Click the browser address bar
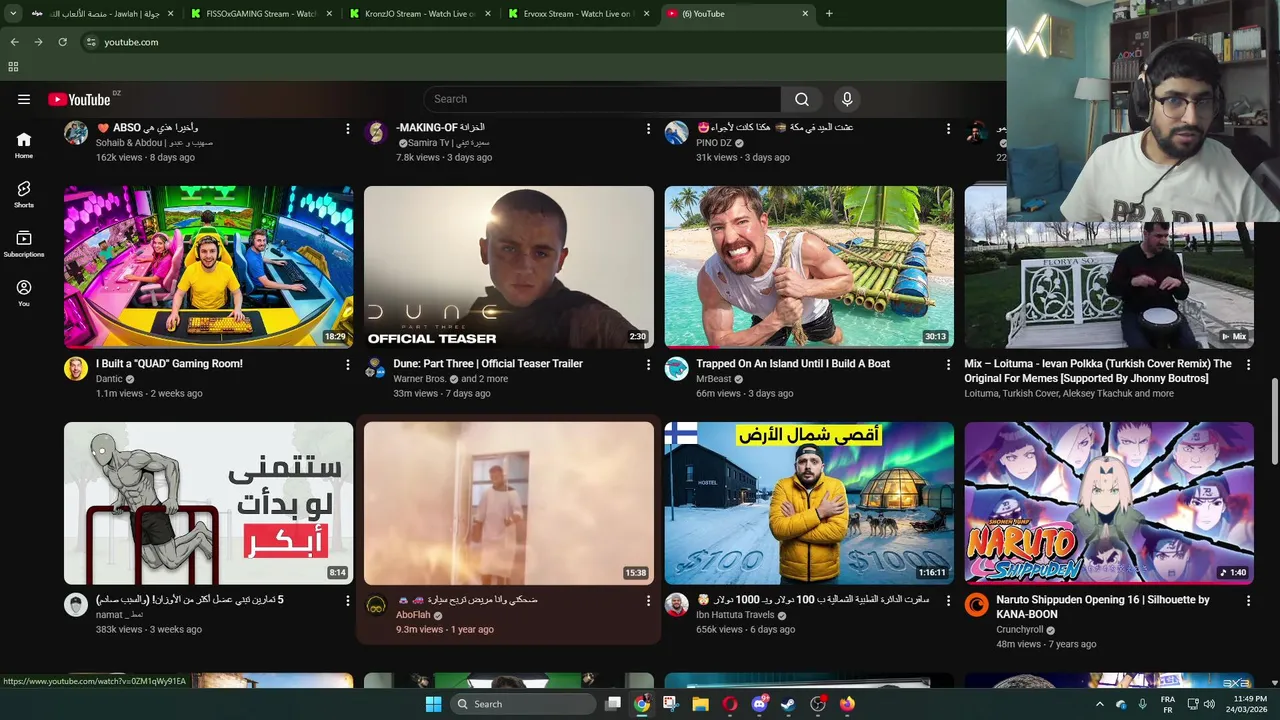The height and width of the screenshot is (720, 1280). click(x=540, y=42)
